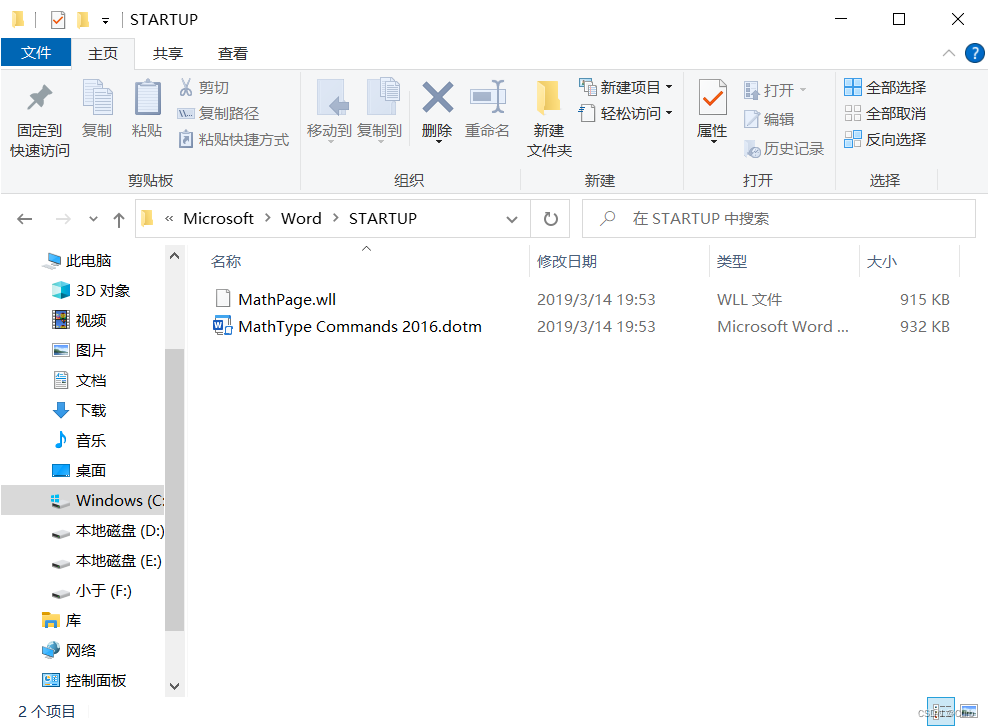
Task: Click the Edit (编辑) button
Action: pyautogui.click(x=769, y=119)
